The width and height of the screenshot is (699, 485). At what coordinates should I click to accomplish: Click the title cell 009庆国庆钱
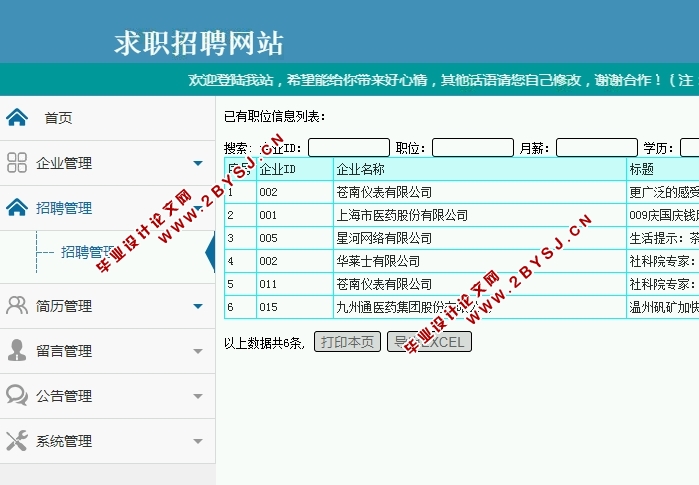click(663, 215)
